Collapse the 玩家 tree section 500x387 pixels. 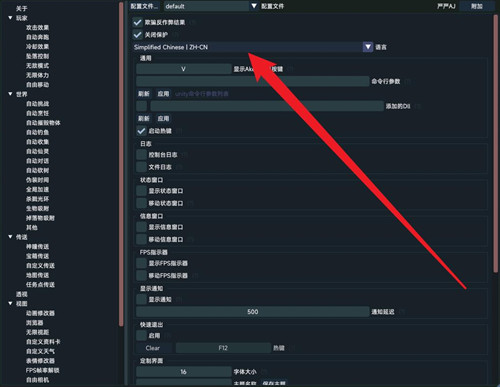point(10,18)
